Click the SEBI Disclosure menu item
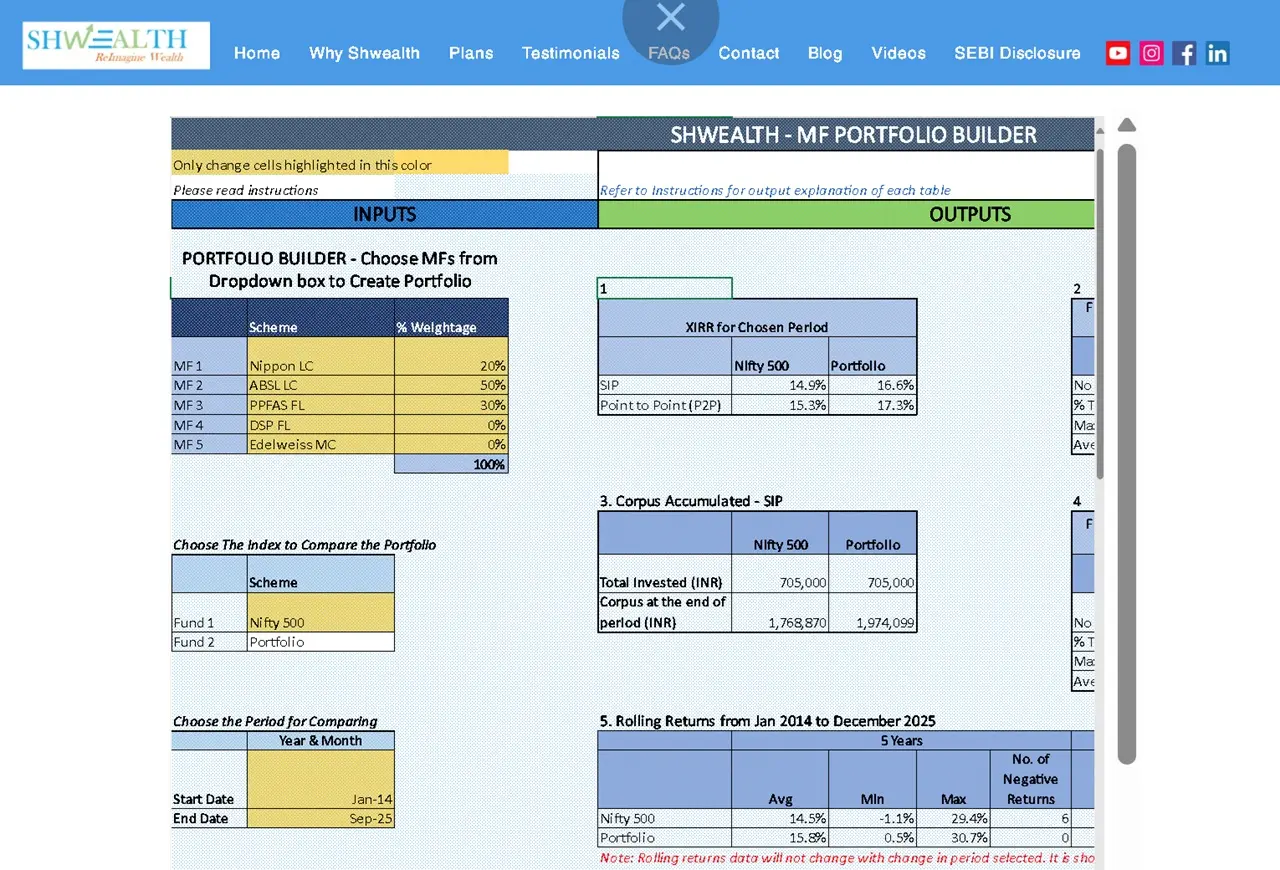Screen dimensions: 1280x870 tap(1017, 53)
